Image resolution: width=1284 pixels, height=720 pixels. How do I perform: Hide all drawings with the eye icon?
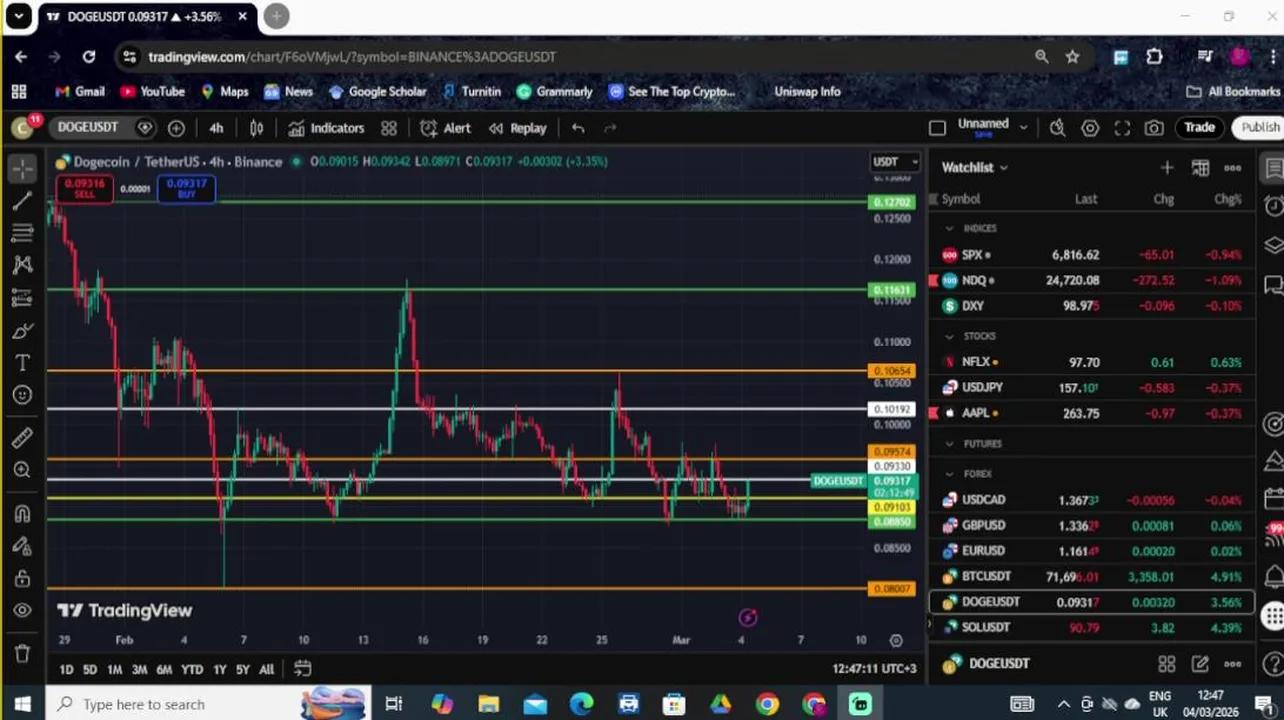click(x=22, y=611)
